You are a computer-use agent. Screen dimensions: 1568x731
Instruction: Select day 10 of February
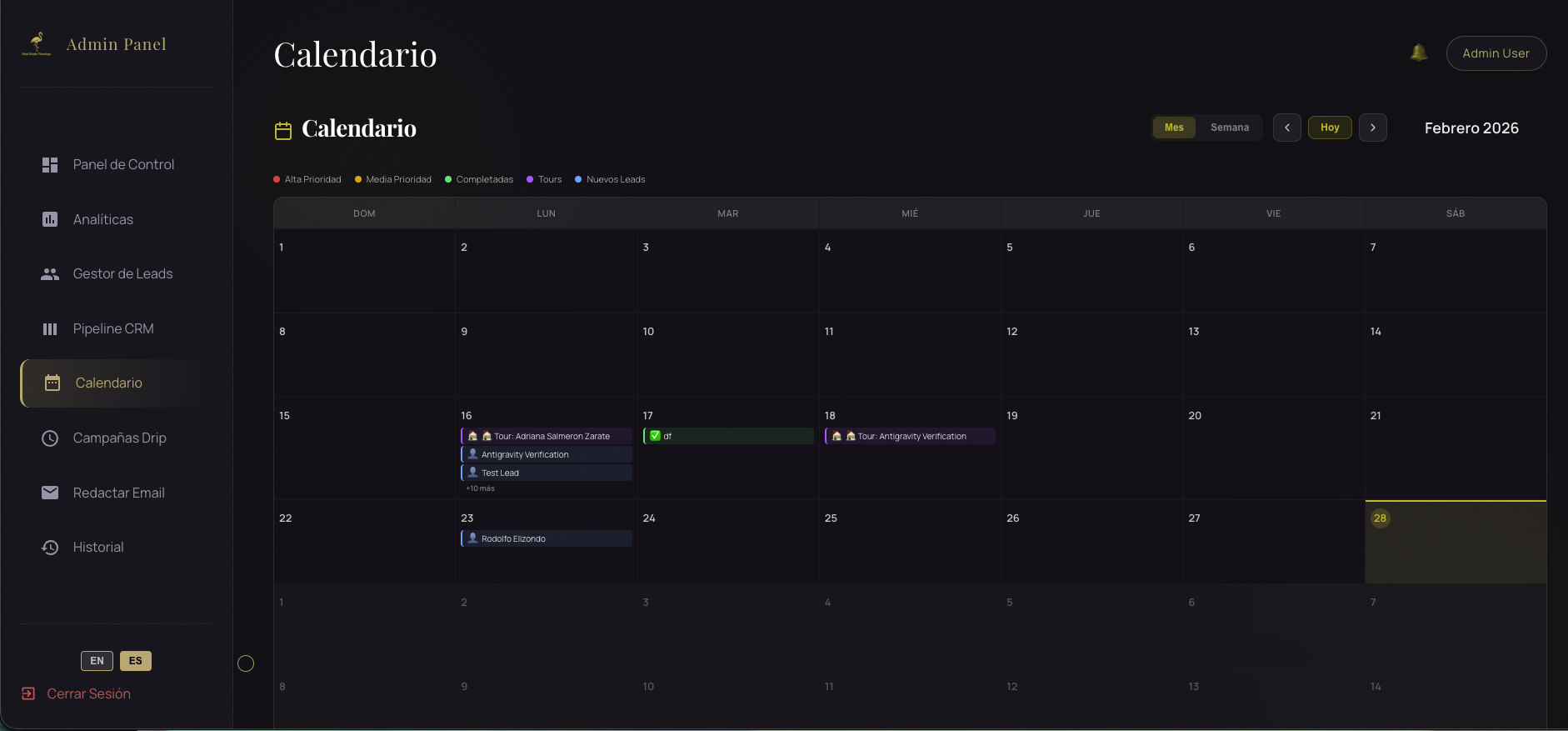728,355
